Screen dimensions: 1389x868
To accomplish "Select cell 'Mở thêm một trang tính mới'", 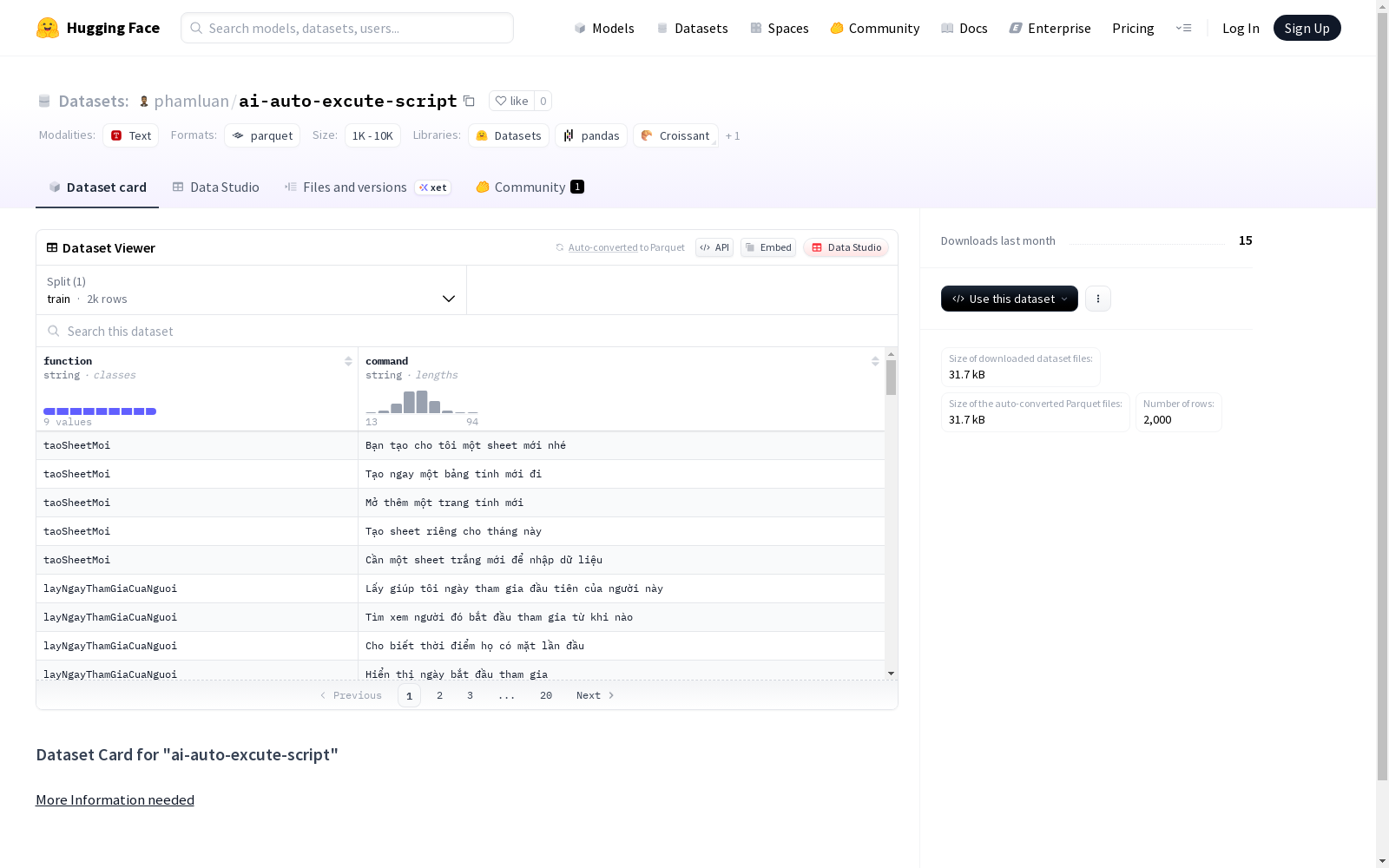I will pyautogui.click(x=622, y=503).
